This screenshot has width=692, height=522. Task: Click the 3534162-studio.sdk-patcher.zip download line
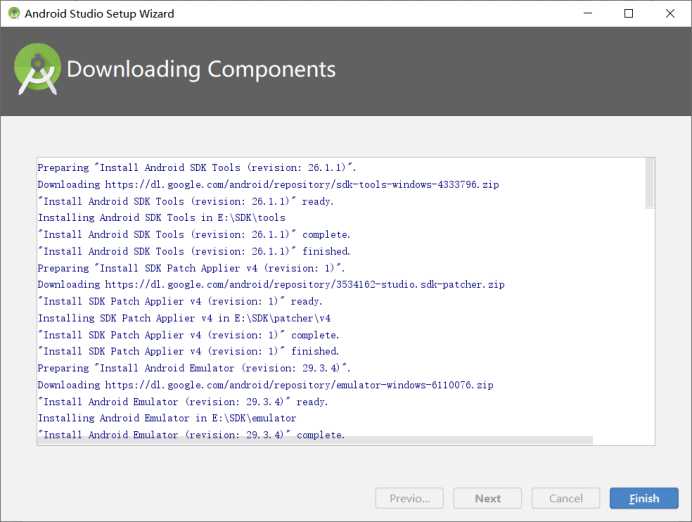point(271,285)
